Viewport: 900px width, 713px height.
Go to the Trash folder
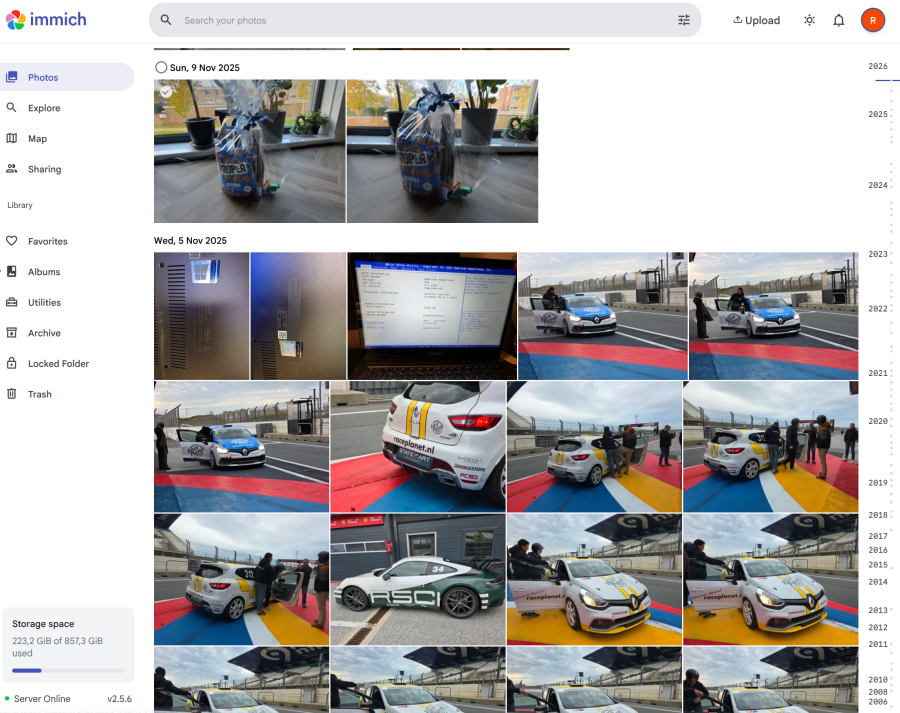click(x=39, y=394)
